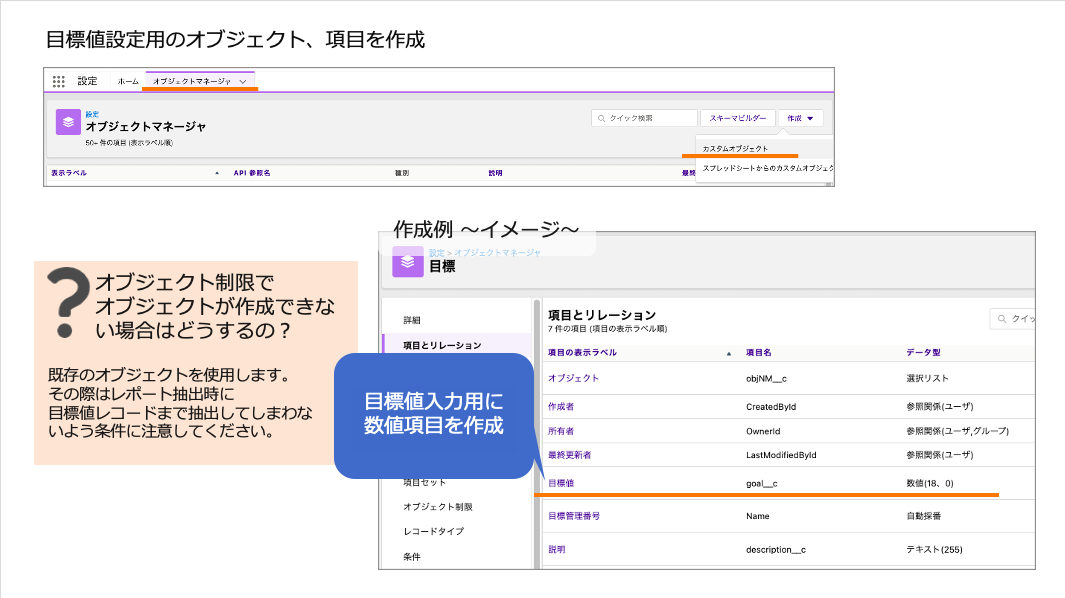Click the CreatedById field name cell
This screenshot has height=598, width=1065.
coord(771,406)
